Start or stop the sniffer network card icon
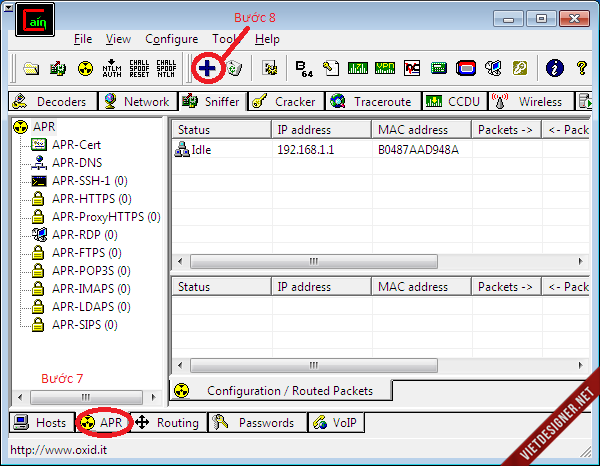The height and width of the screenshot is (466, 600). click(x=58, y=69)
